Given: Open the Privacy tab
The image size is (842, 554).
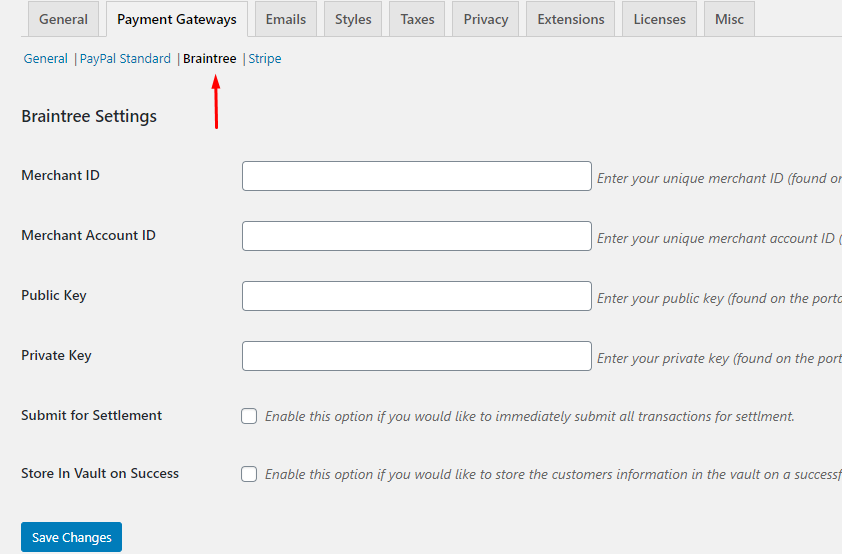Looking at the screenshot, I should (x=486, y=19).
